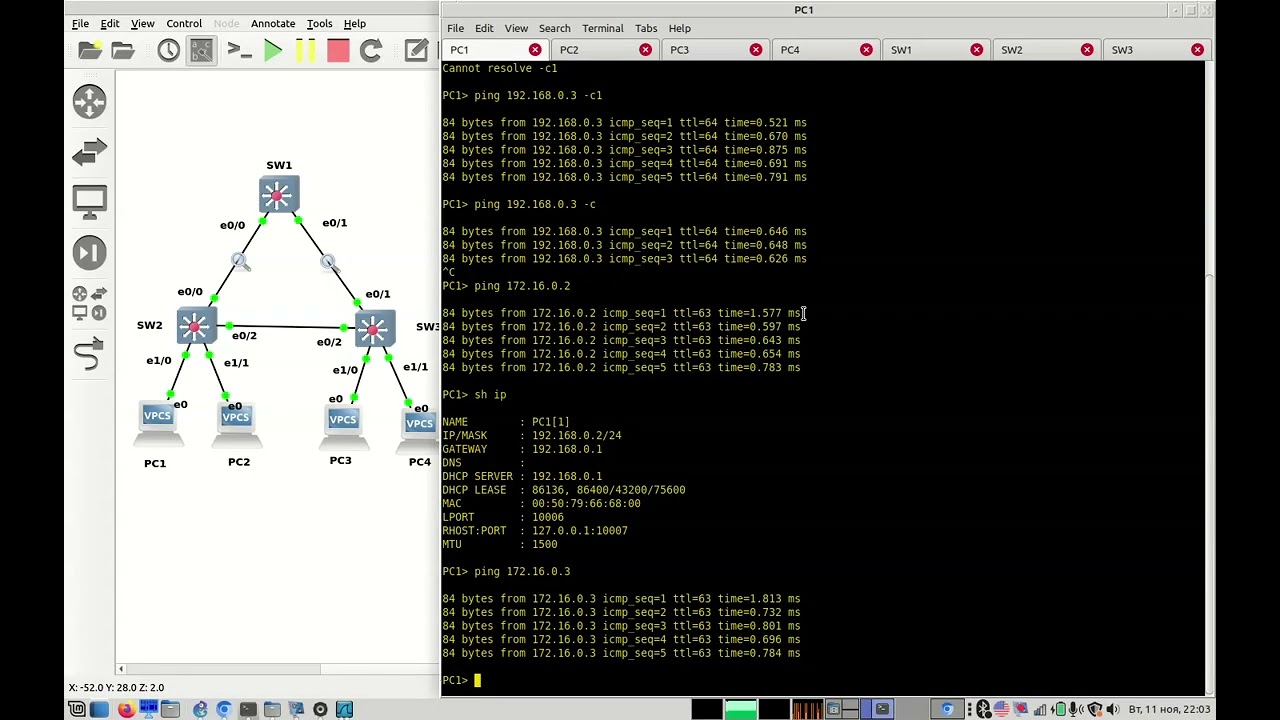Screen dimensions: 1280x720
Task: Click the 'e0/2' label near SW2
Action: pyautogui.click(x=244, y=336)
